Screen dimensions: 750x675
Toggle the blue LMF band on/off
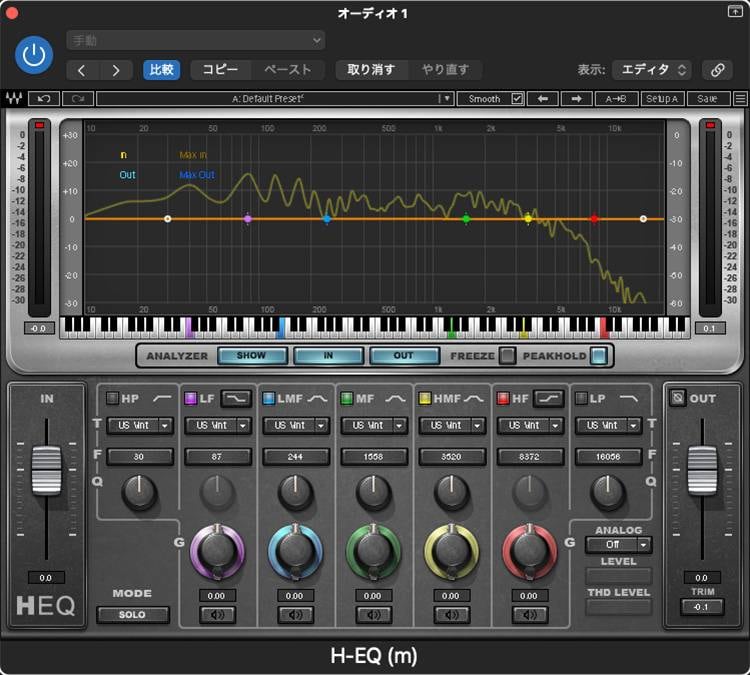coord(269,398)
